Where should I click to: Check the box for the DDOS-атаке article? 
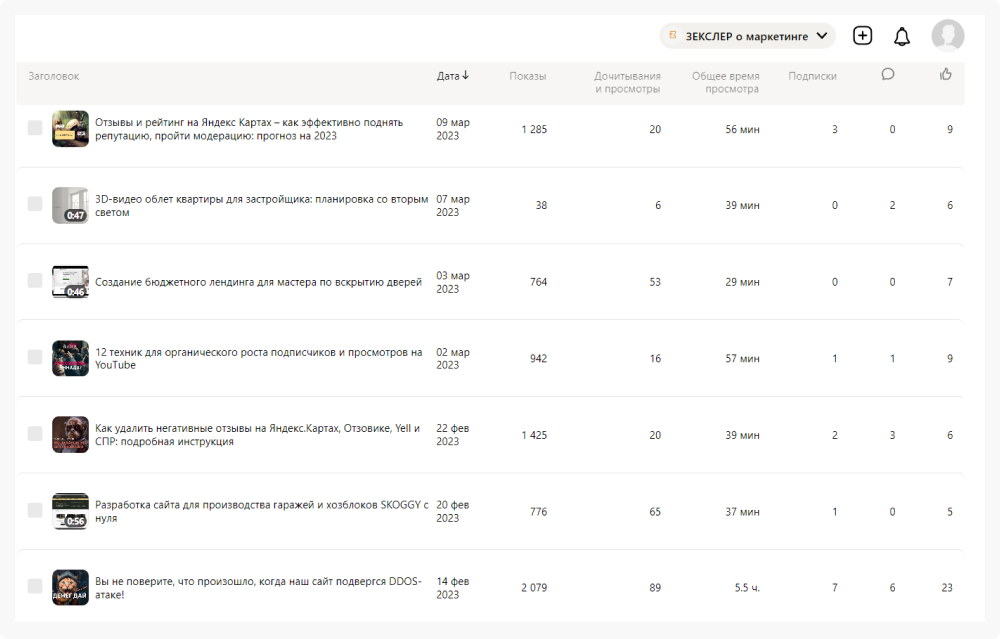(x=35, y=586)
